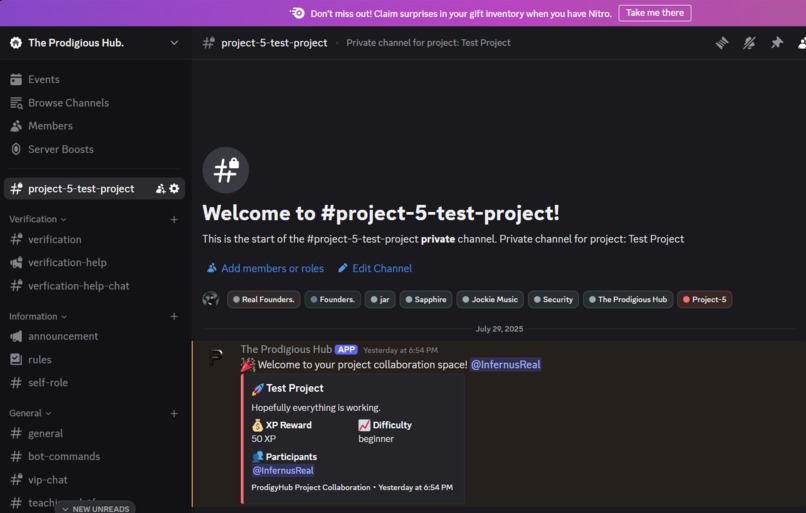The width and height of the screenshot is (806, 513).
Task: Click @InfernusReal mention in welcome message
Action: (x=506, y=364)
